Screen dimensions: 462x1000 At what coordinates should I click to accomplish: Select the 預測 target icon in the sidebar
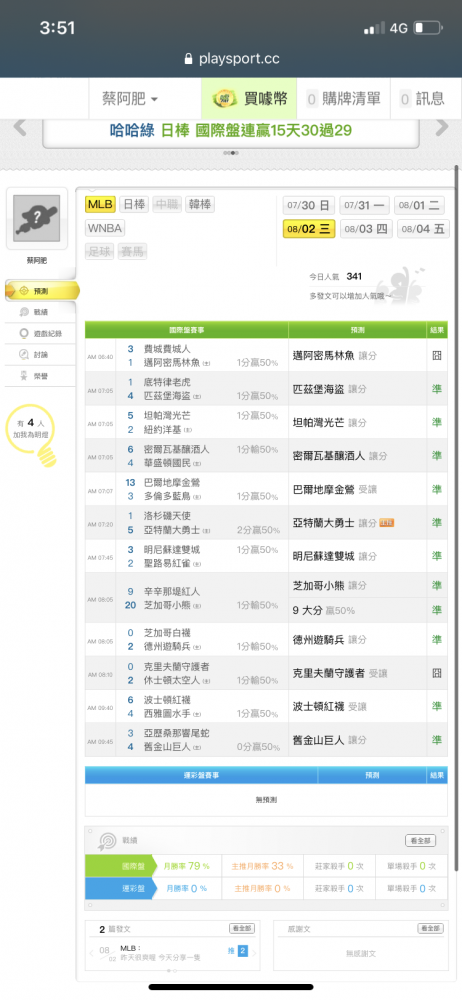click(24, 291)
